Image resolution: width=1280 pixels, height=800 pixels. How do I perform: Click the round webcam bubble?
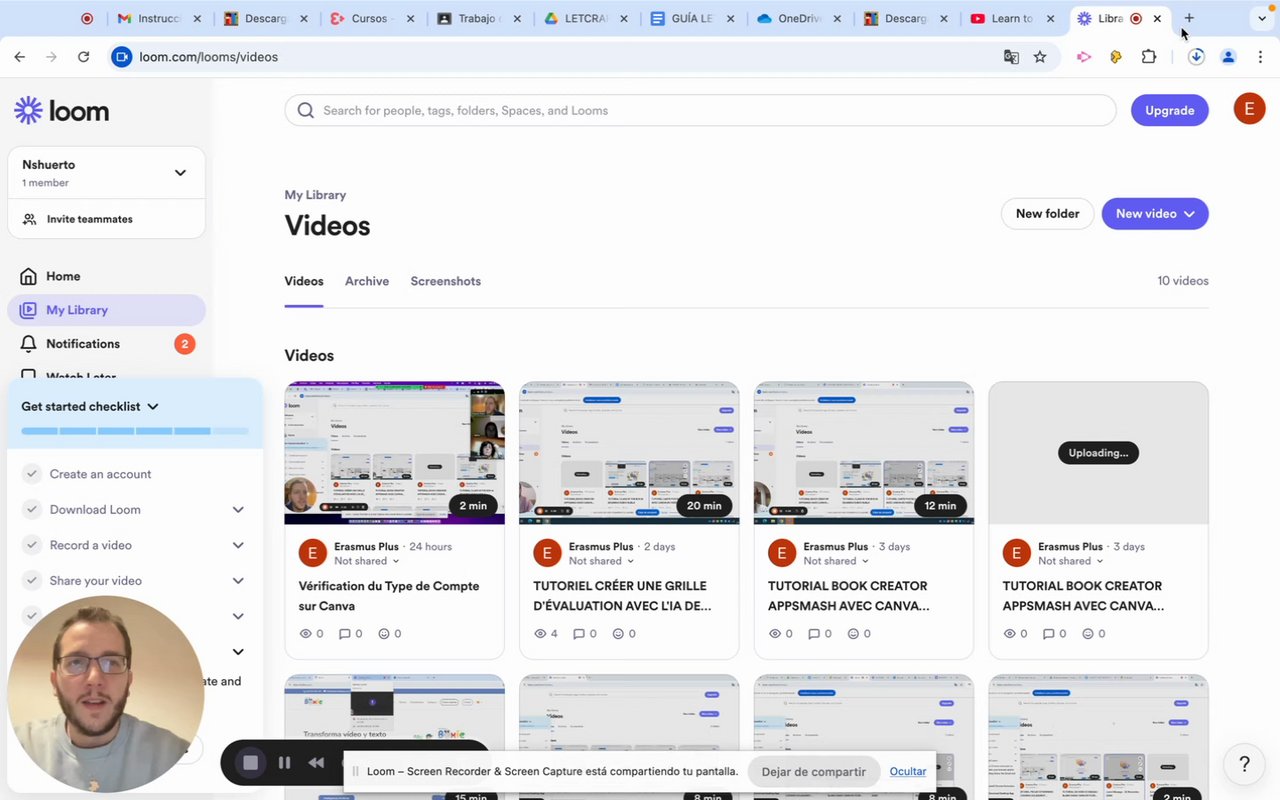106,694
